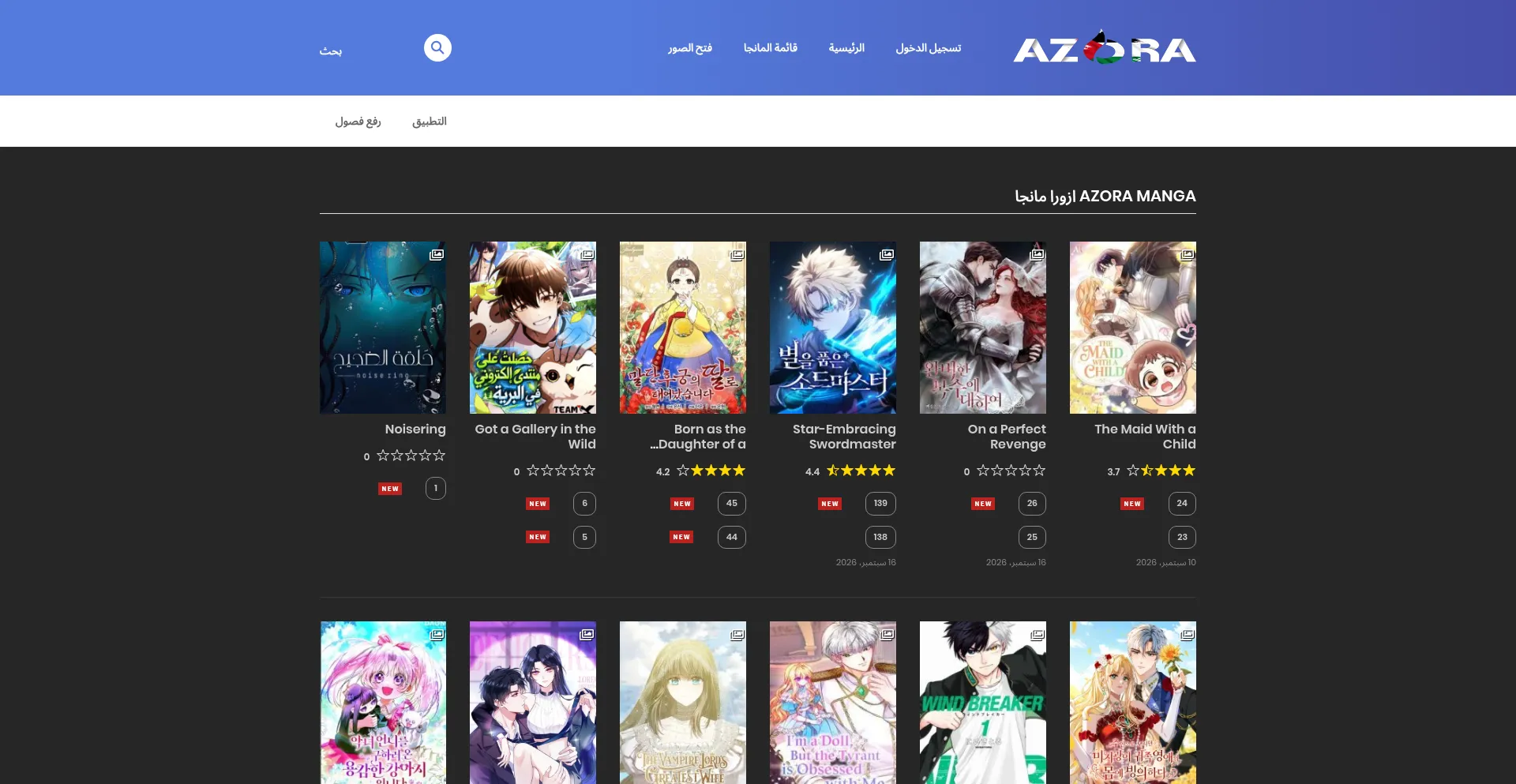1516x784 pixels.
Task: Open chapter 25 of On a Perfect Revenge
Action: click(x=1032, y=538)
